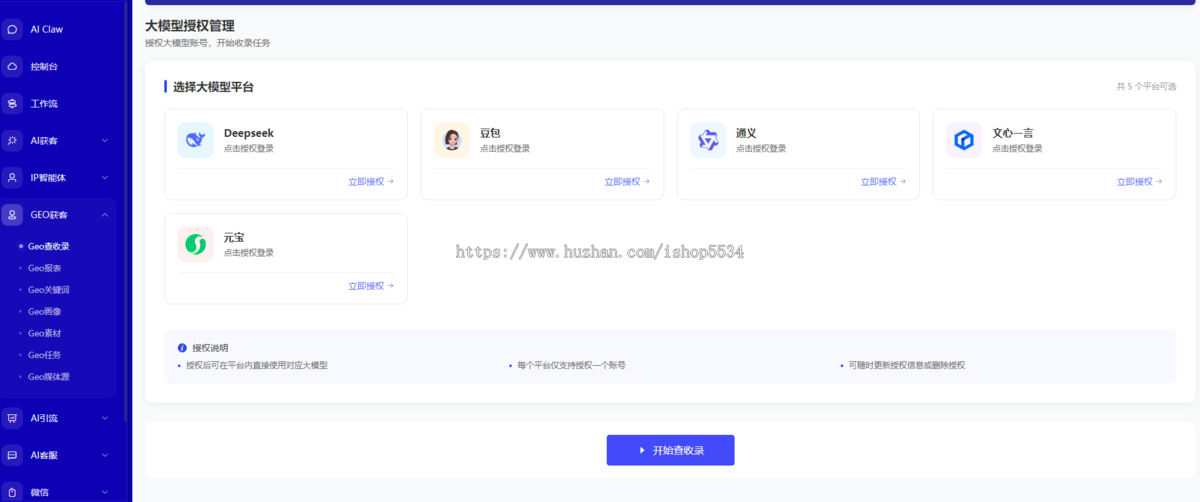Click the sidebar vertical scrollbar
The height and width of the screenshot is (502, 1200).
coord(125,210)
